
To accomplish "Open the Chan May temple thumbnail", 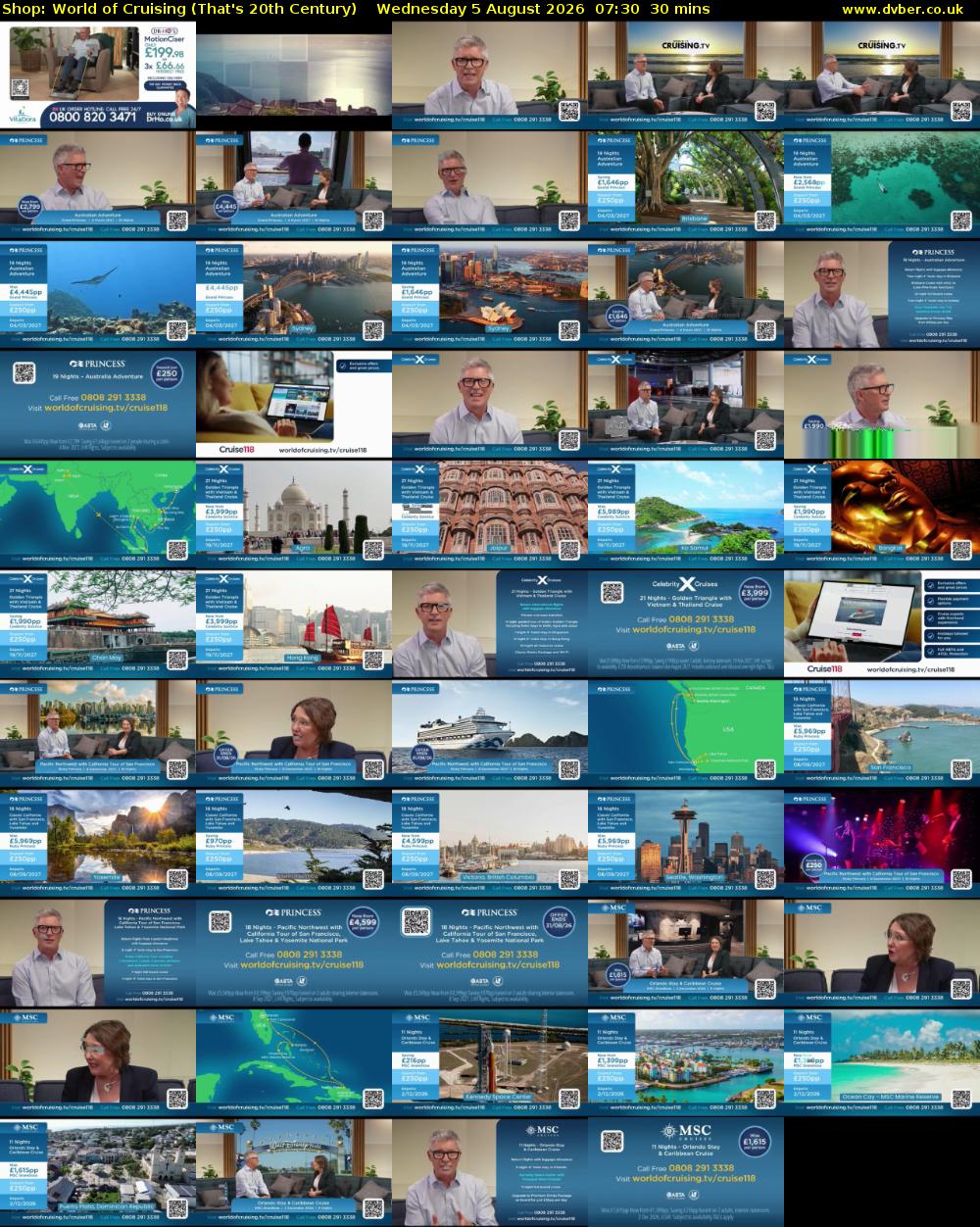I will click(98, 624).
